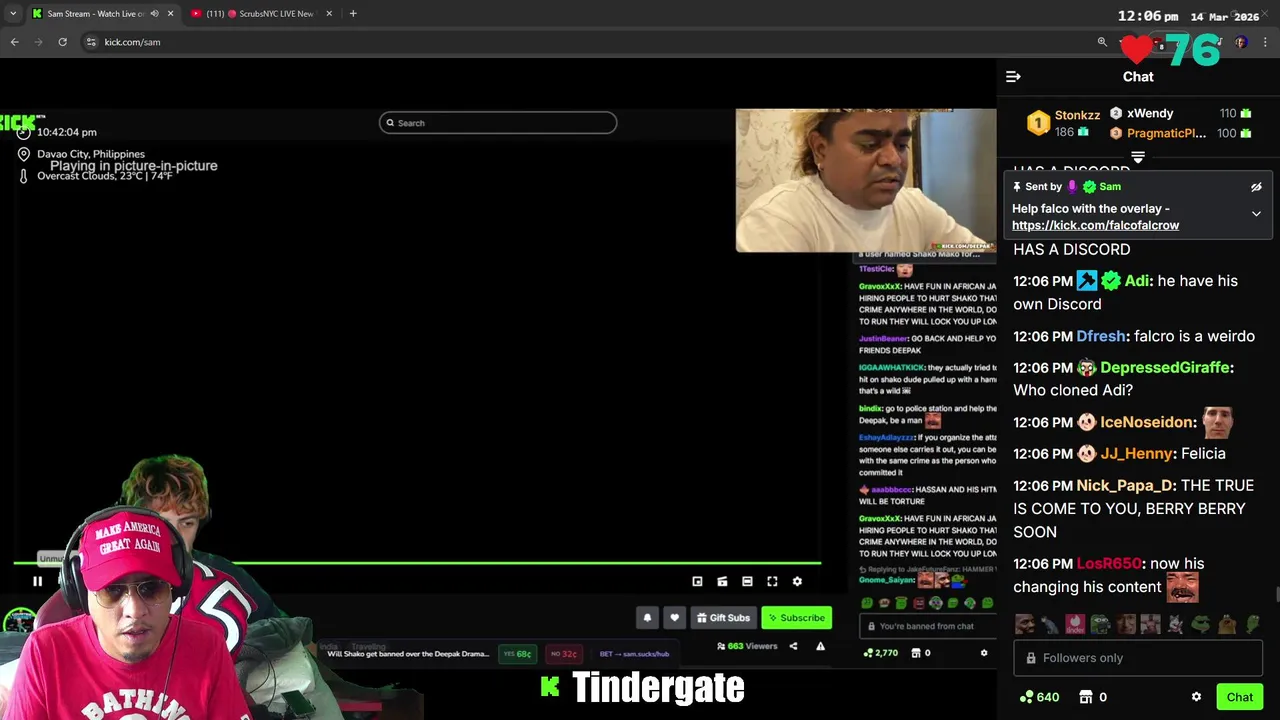Collapse the chat panel with the arrow-lines icon
The image size is (1280, 720).
[1013, 77]
